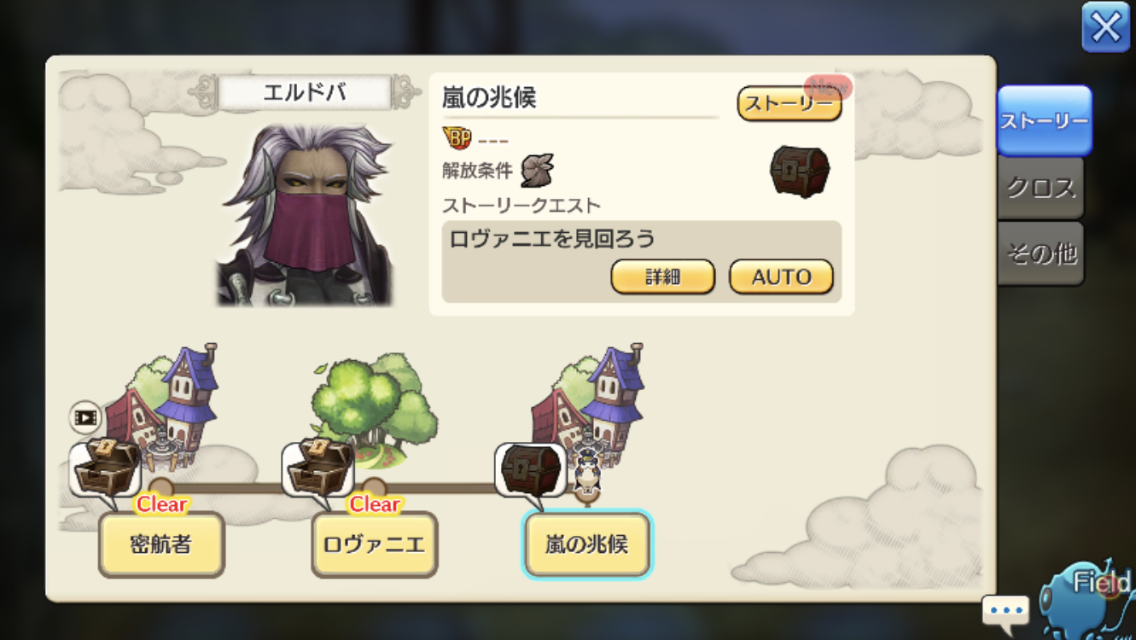The height and width of the screenshot is (640, 1136).
Task: Close the story panel with the X button
Action: pos(1106,28)
